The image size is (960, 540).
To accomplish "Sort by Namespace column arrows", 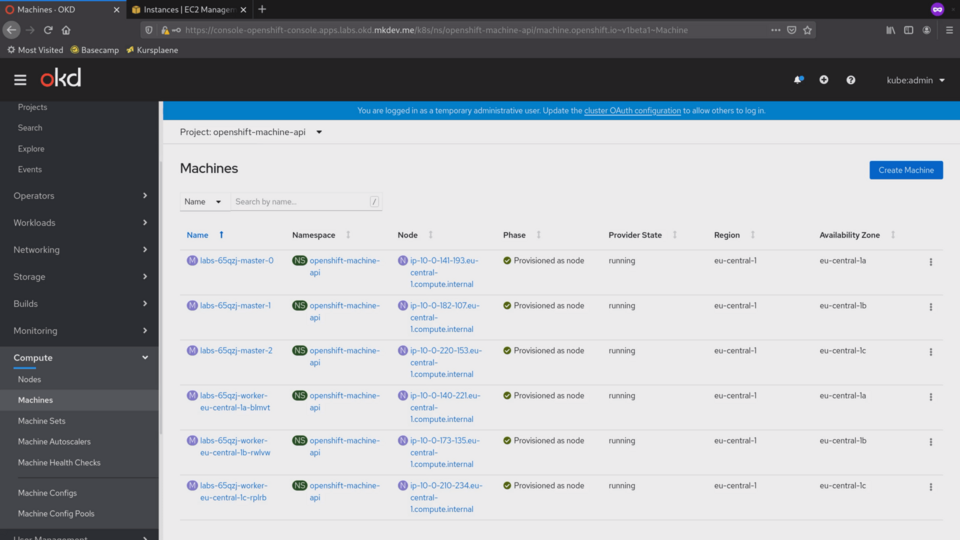I will 348,235.
